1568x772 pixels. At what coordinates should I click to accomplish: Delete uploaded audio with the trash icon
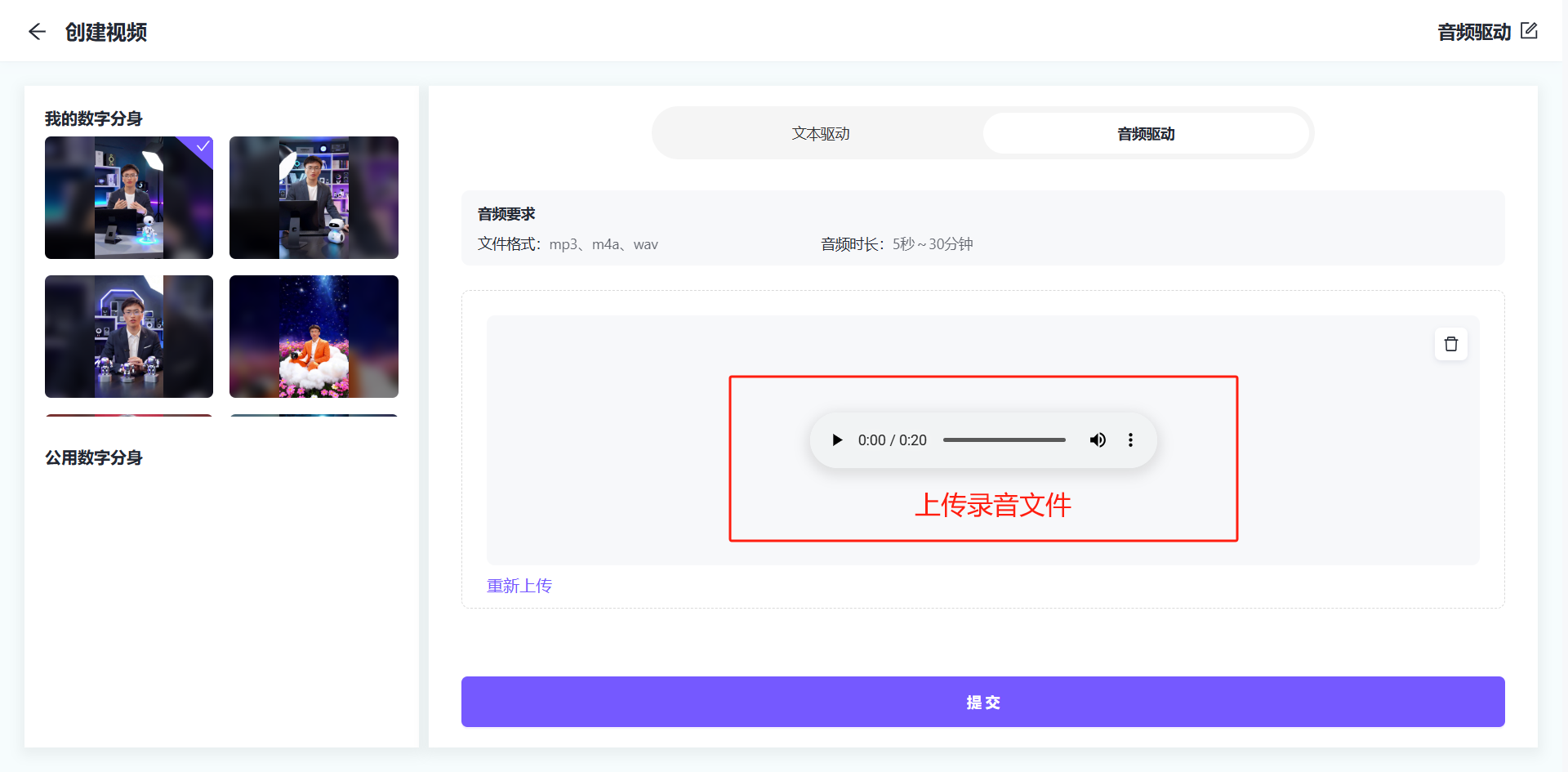coord(1451,344)
